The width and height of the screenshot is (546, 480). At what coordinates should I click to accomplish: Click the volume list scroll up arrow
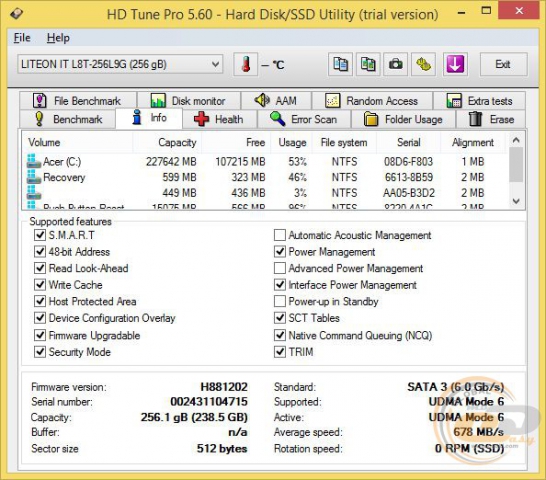tap(516, 140)
